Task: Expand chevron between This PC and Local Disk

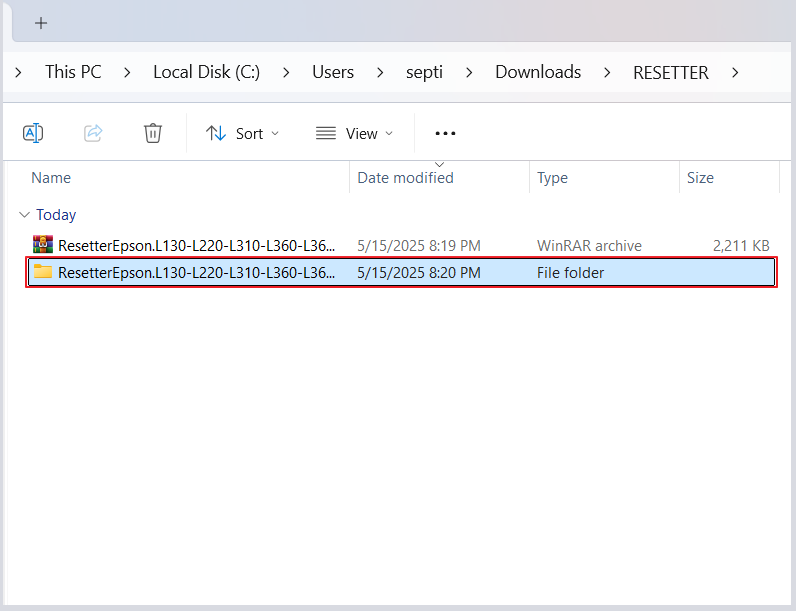Action: pyautogui.click(x=127, y=73)
